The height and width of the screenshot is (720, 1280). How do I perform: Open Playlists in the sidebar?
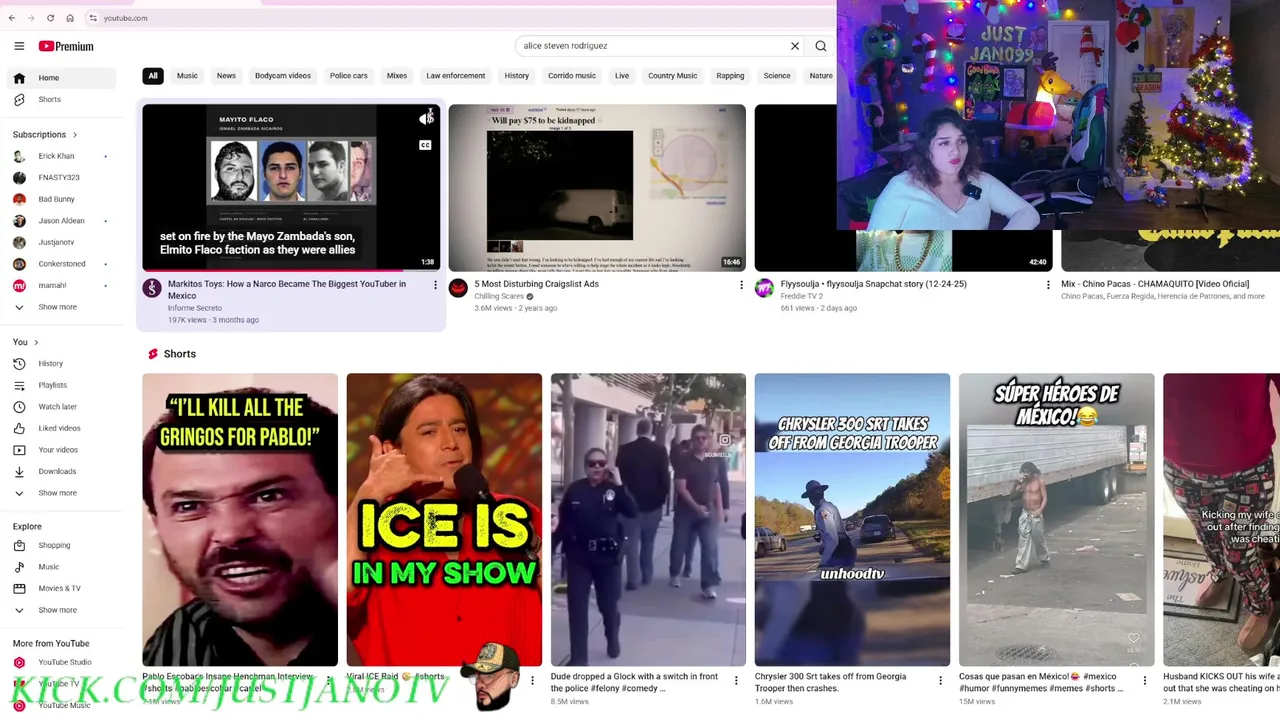click(x=63, y=385)
